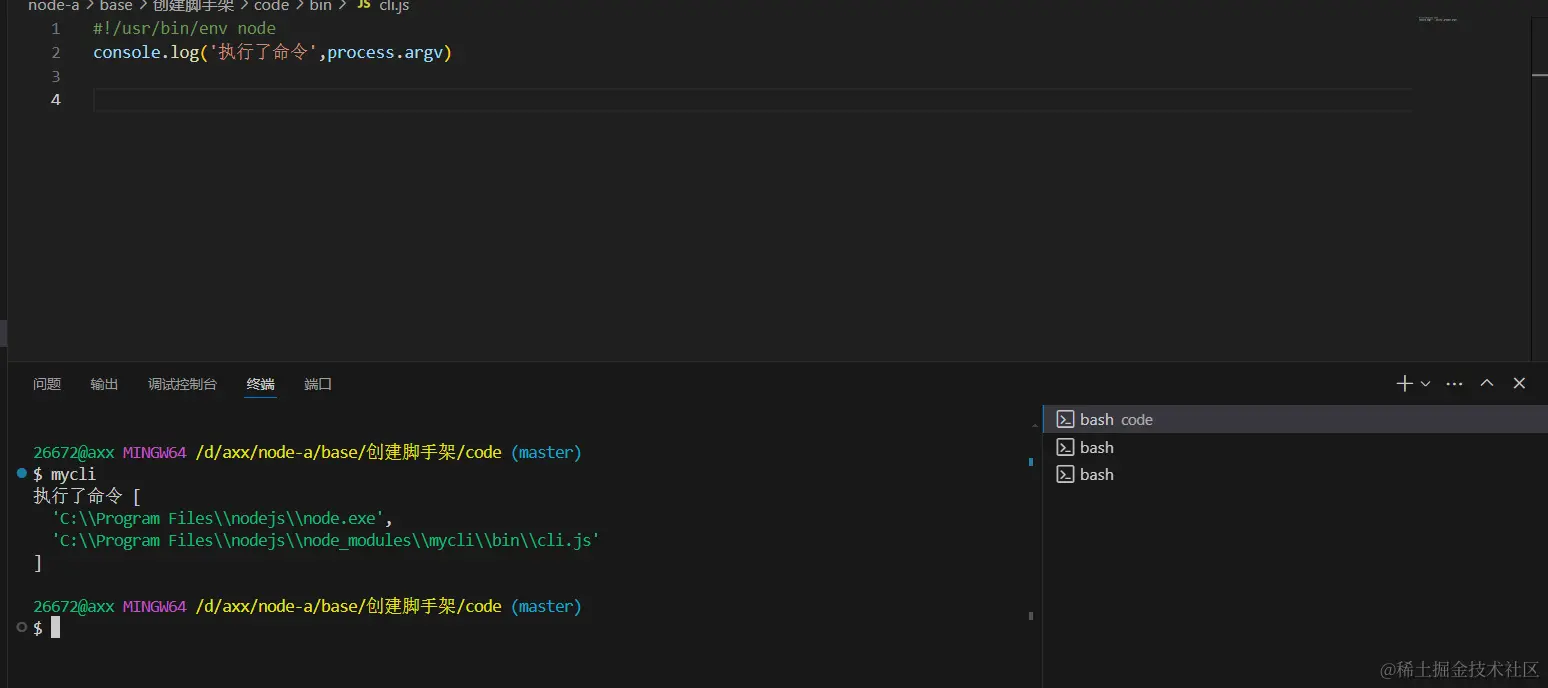The width and height of the screenshot is (1548, 688).
Task: Click the new terminal plus icon
Action: (x=1404, y=383)
